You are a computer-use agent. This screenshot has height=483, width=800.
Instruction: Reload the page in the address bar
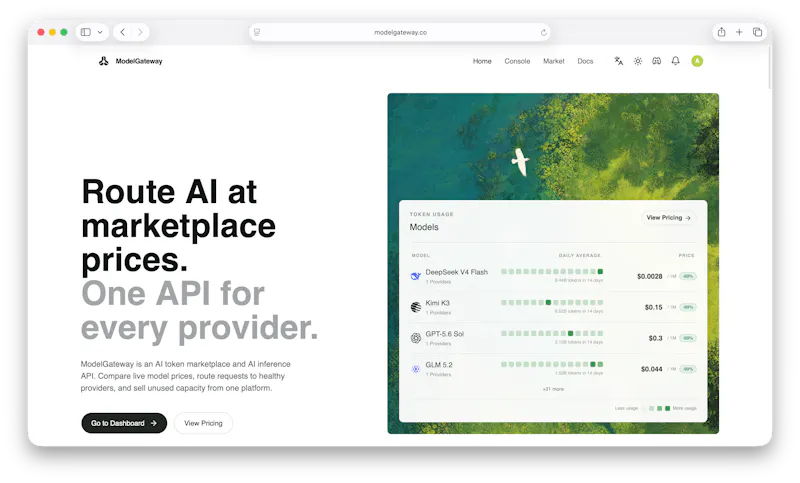tap(543, 32)
